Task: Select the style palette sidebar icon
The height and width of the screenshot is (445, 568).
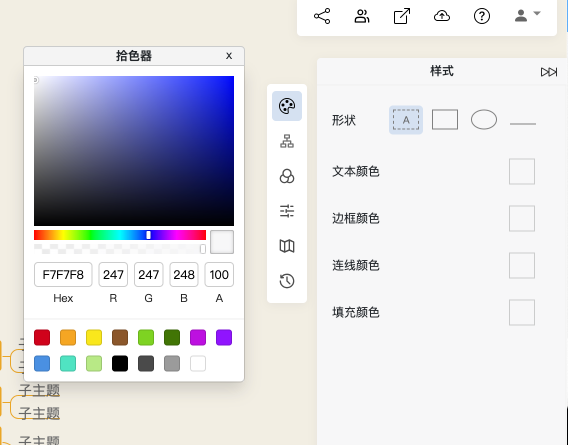Action: [287, 106]
